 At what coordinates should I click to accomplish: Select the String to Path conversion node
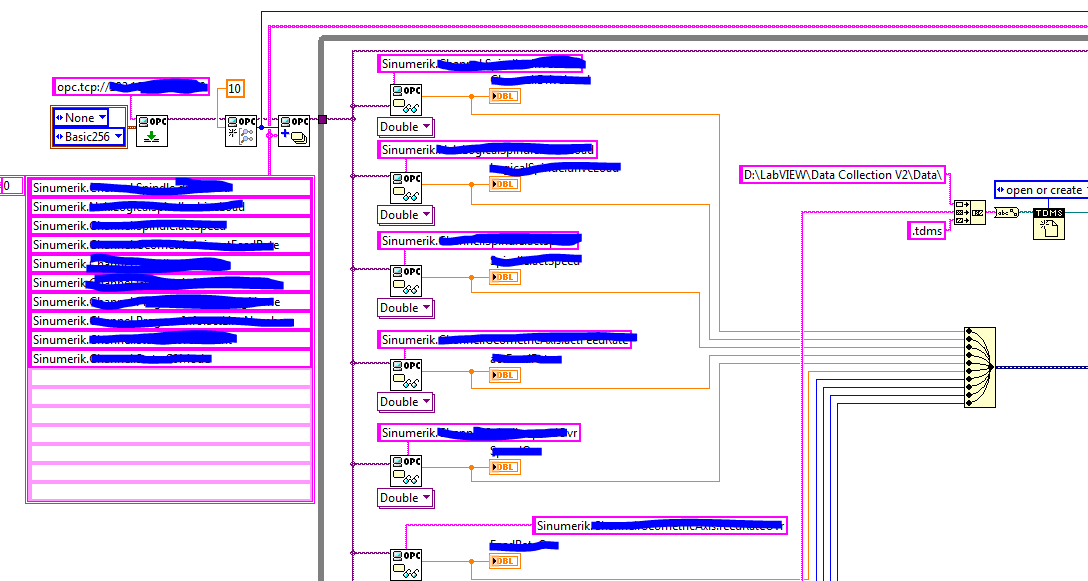(1006, 212)
